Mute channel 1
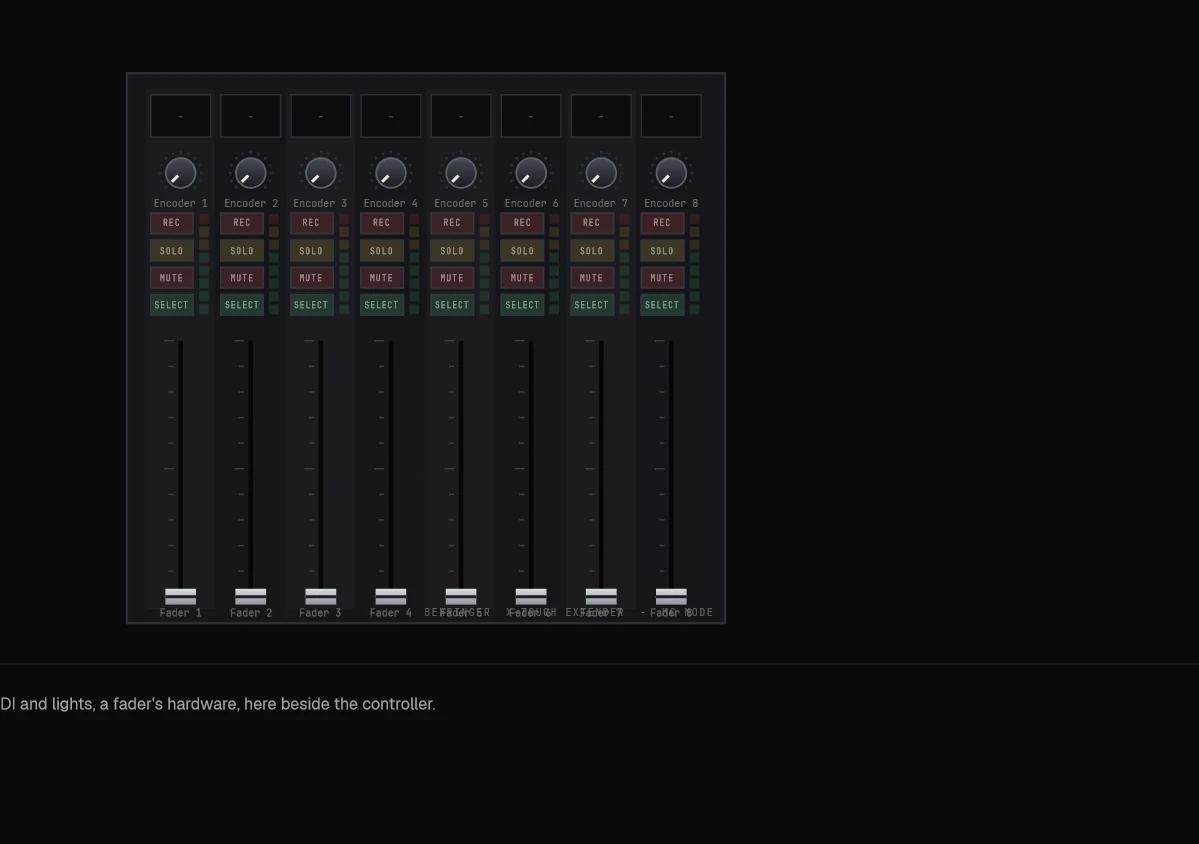The height and width of the screenshot is (844, 1199). [171, 278]
